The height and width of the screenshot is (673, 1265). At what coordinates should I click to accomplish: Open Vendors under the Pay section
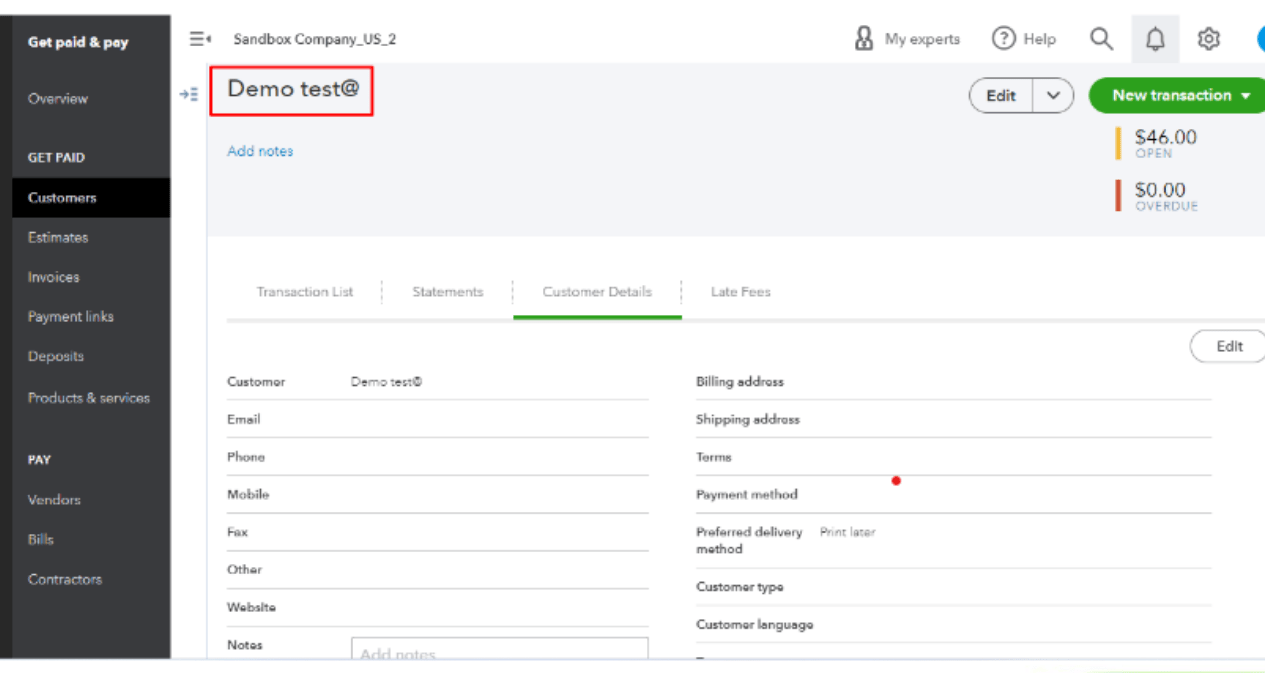tap(54, 500)
